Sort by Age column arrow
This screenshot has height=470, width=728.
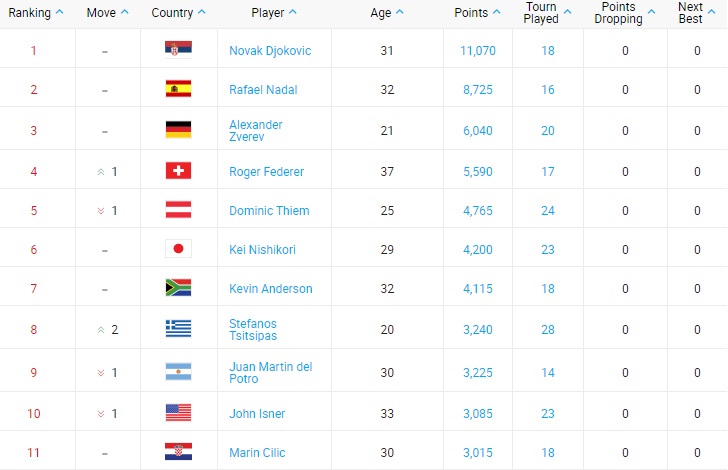(x=399, y=12)
